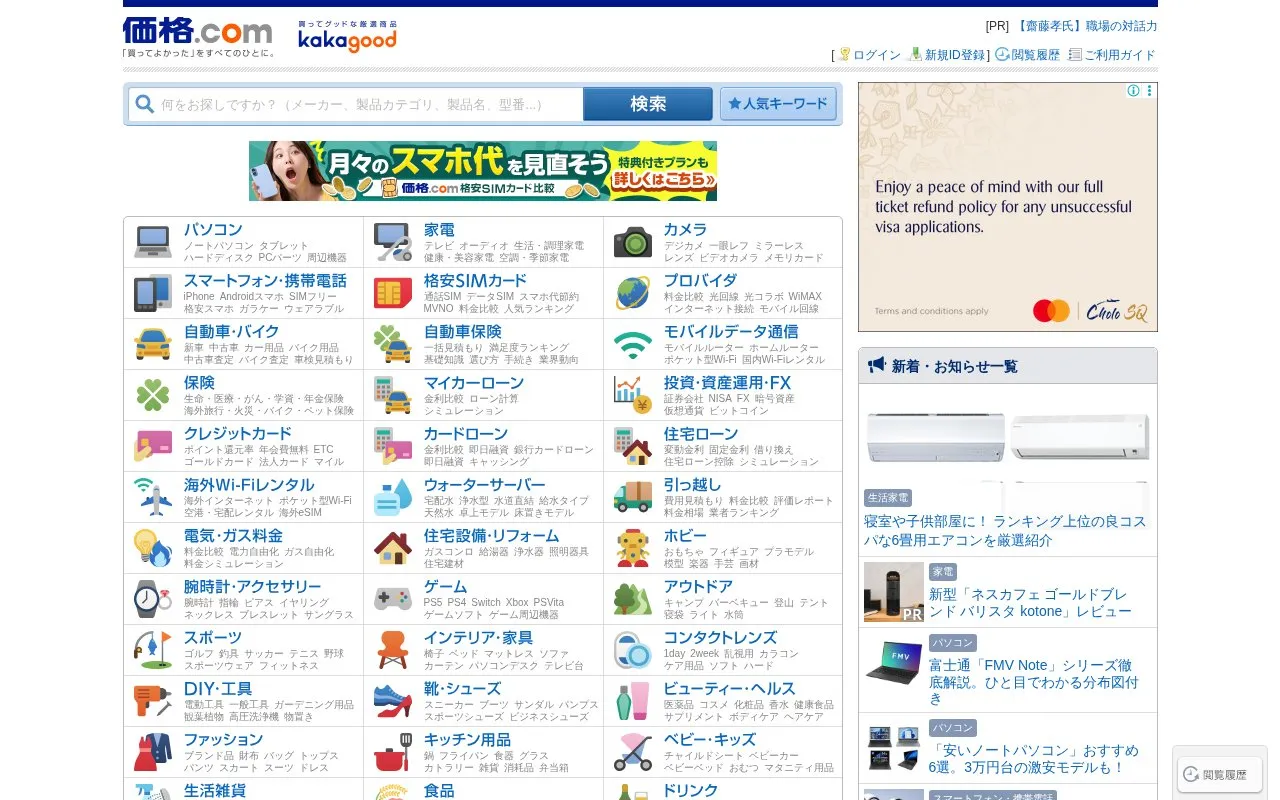Screen dimensions: 1280x800
Task: Click the orange drill icon for DIY・工具
Action: [x=153, y=701]
